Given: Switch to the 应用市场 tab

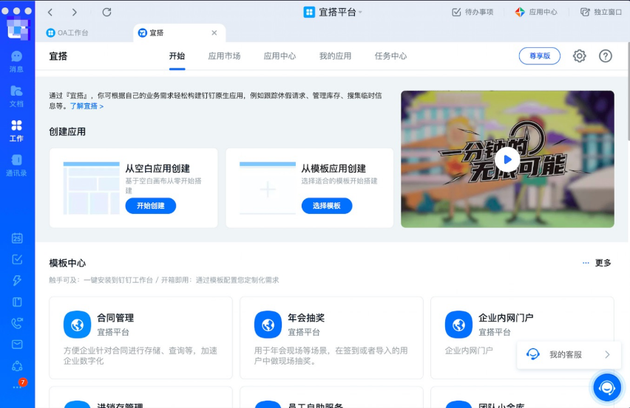Looking at the screenshot, I should tap(224, 56).
